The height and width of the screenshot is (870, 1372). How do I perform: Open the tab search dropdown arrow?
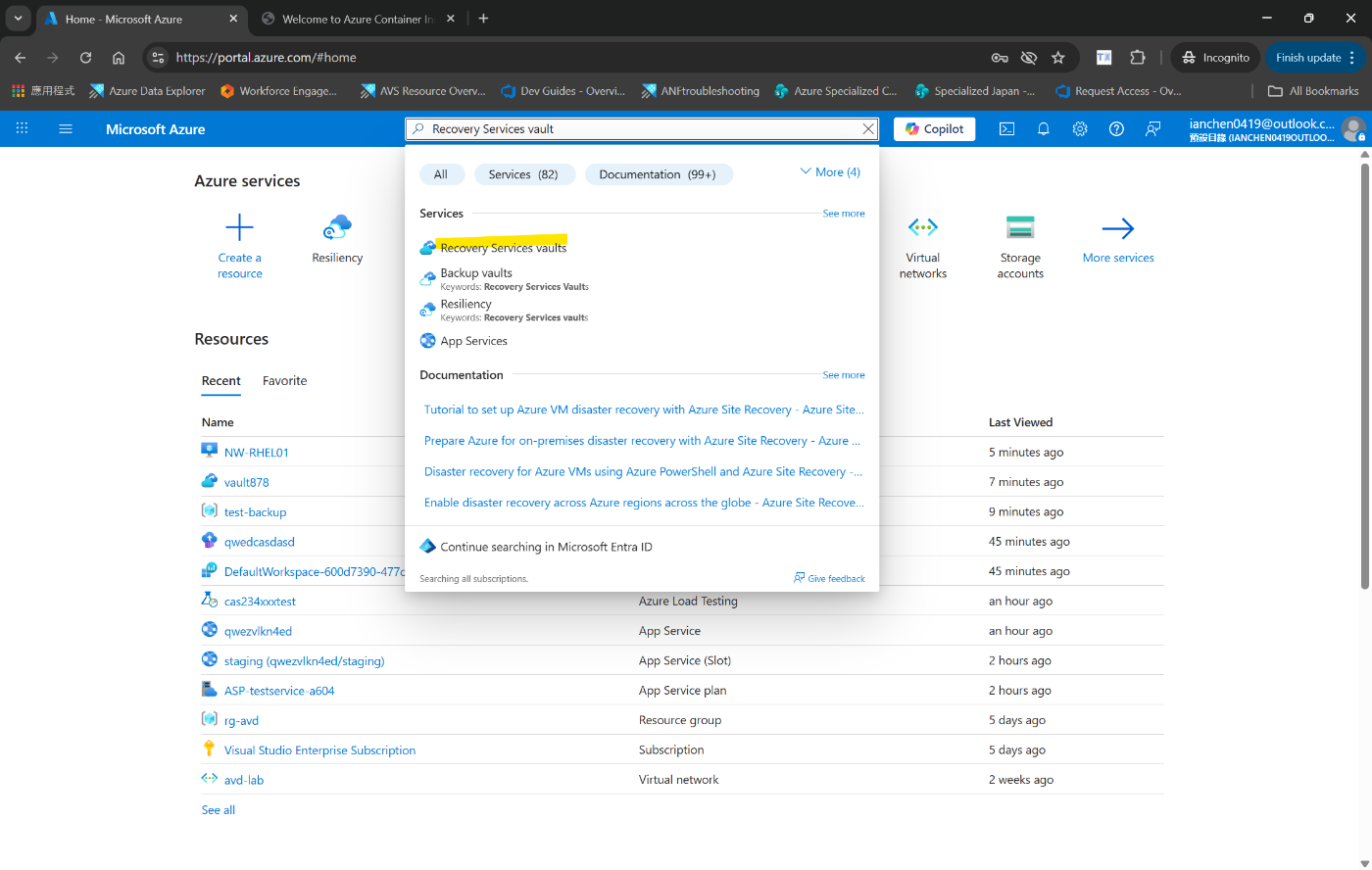(18, 19)
